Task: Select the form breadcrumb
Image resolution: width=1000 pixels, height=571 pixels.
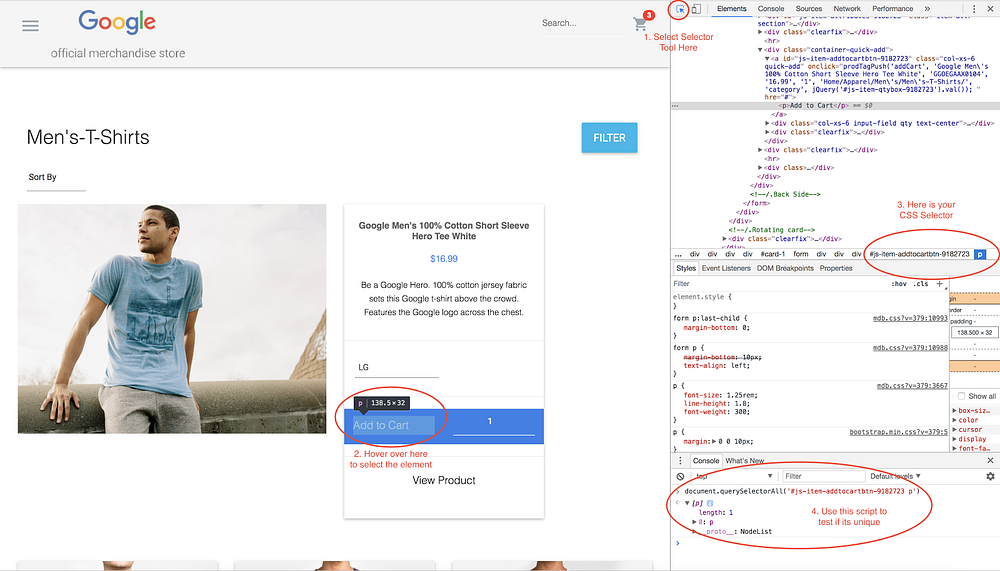Action: (x=800, y=254)
